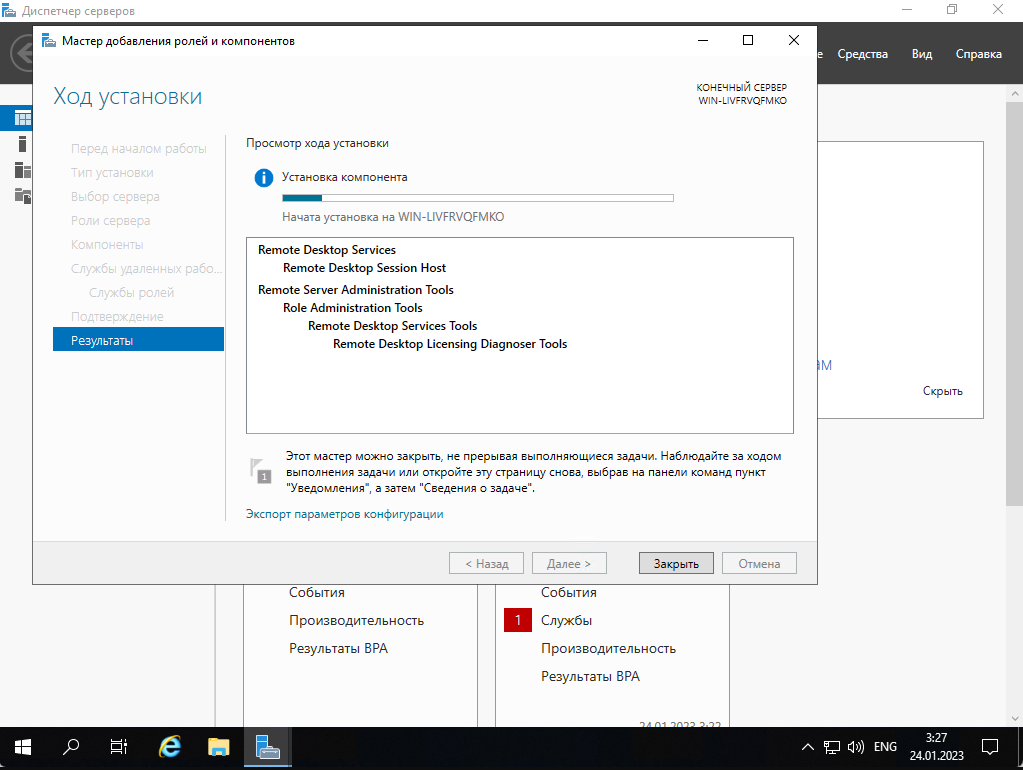Open the Средства menu
This screenshot has height=770, width=1023.
coord(862,54)
